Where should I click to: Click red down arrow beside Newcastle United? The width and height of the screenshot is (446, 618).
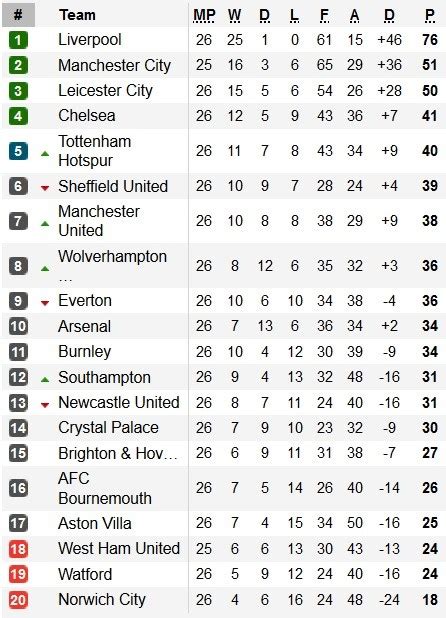click(45, 405)
